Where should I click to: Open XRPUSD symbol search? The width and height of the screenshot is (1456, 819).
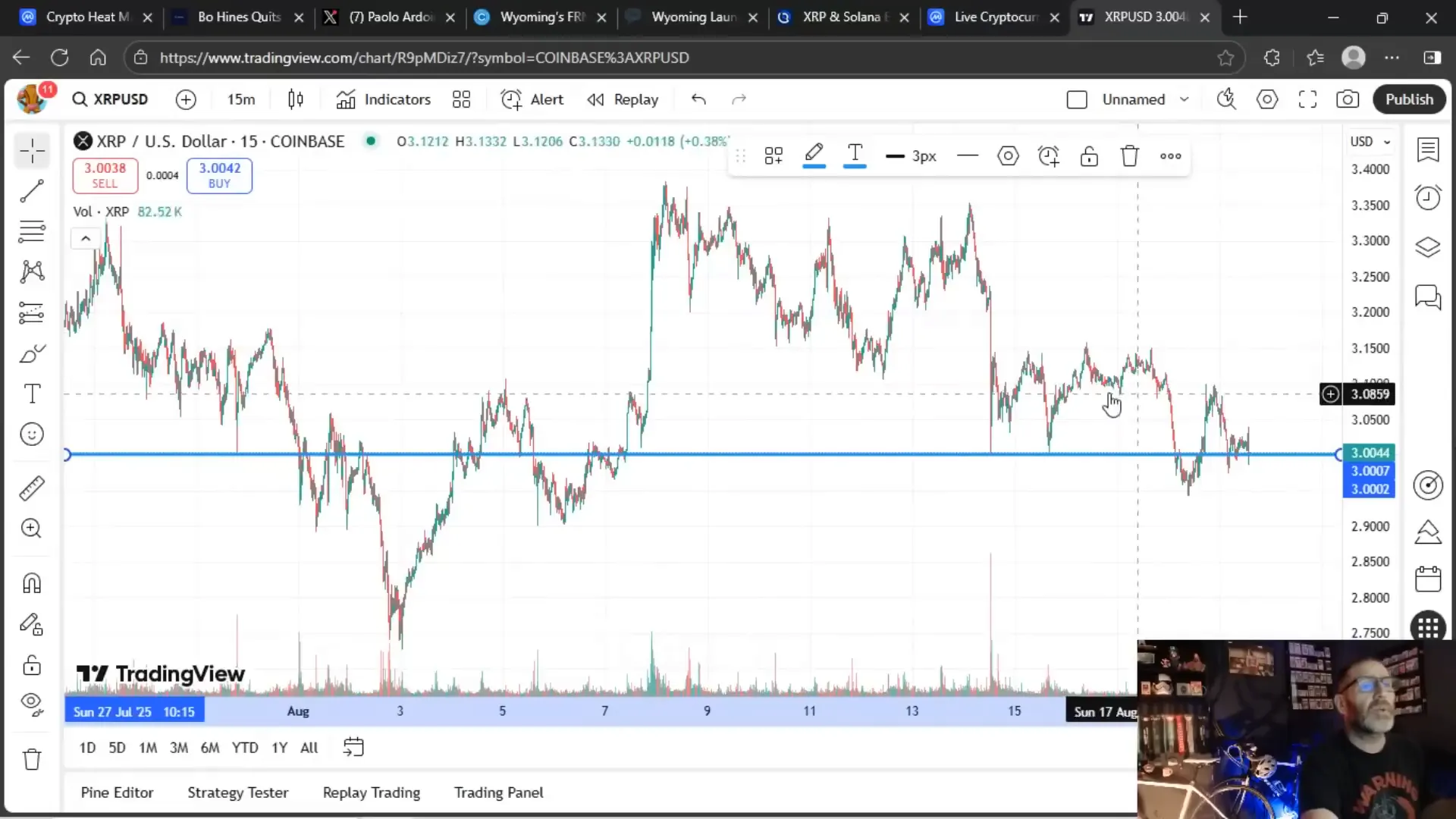pos(110,99)
